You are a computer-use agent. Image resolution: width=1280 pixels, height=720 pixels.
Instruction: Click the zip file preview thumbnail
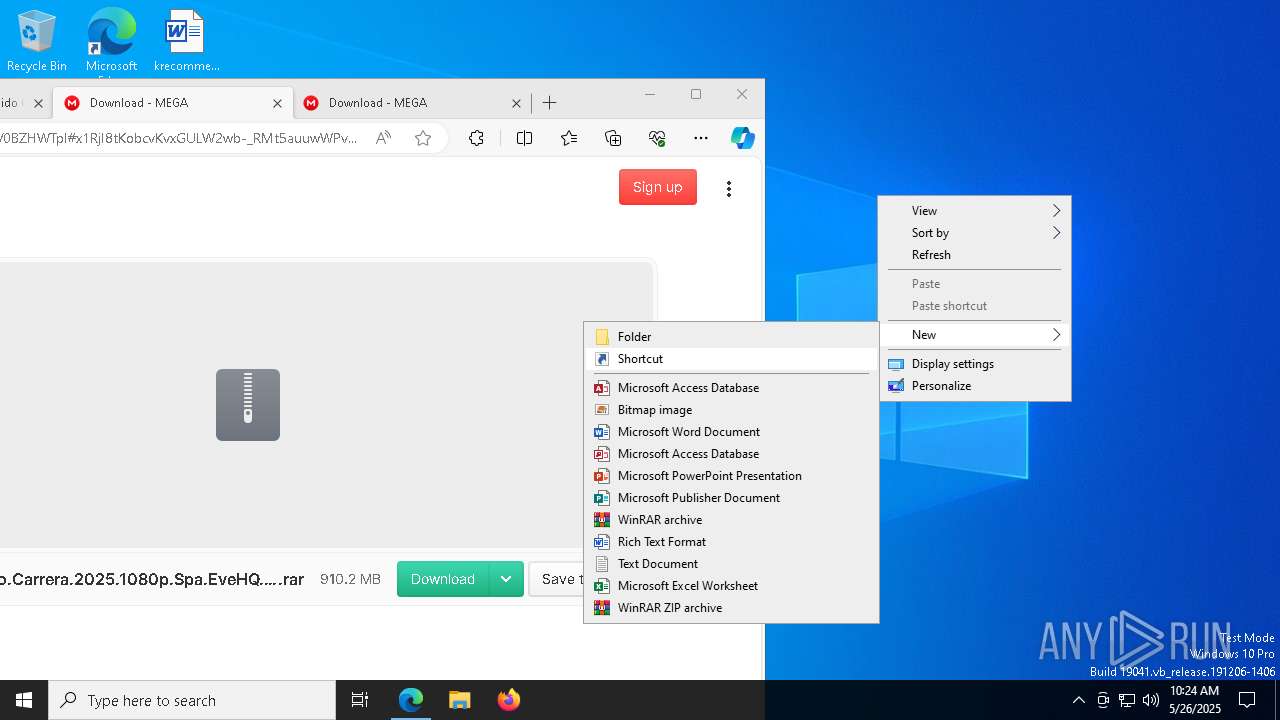point(248,405)
